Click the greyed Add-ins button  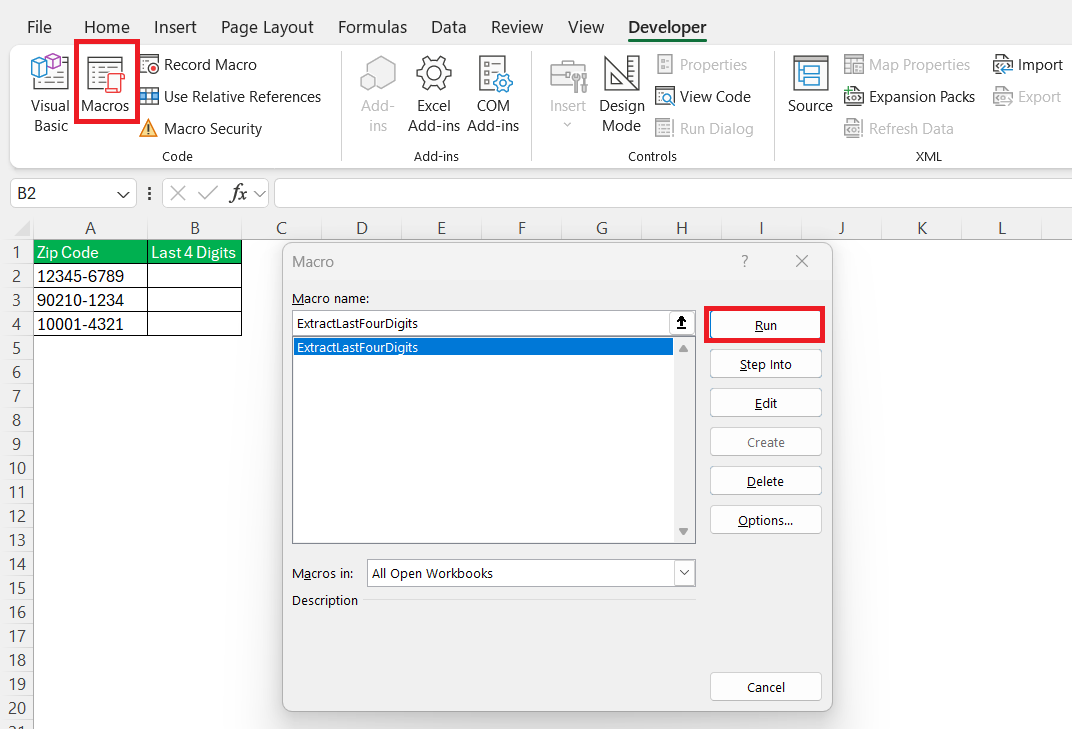click(x=377, y=93)
